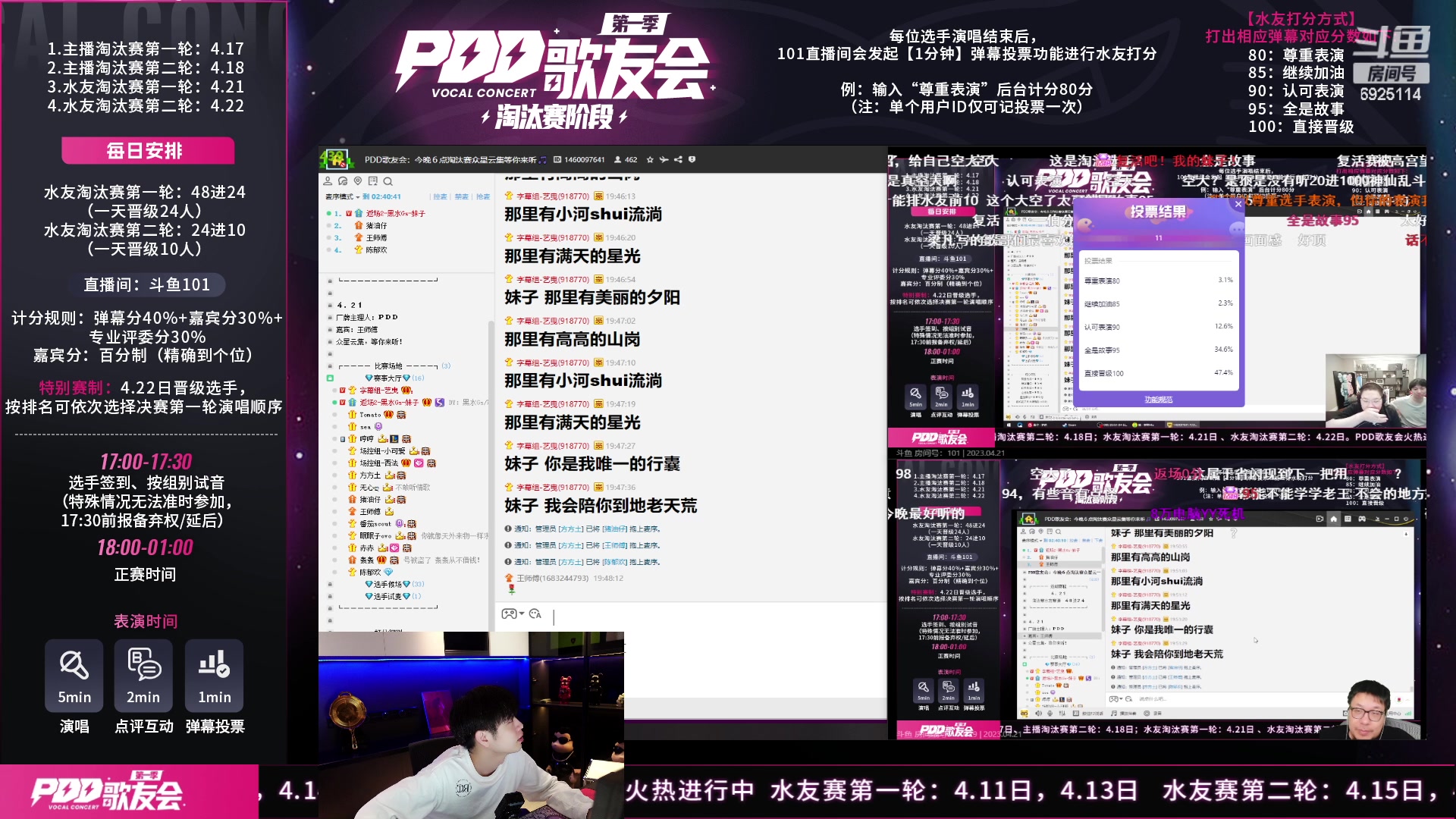
Task: Expand the 选手试麦 (1) channel
Action: click(394, 597)
